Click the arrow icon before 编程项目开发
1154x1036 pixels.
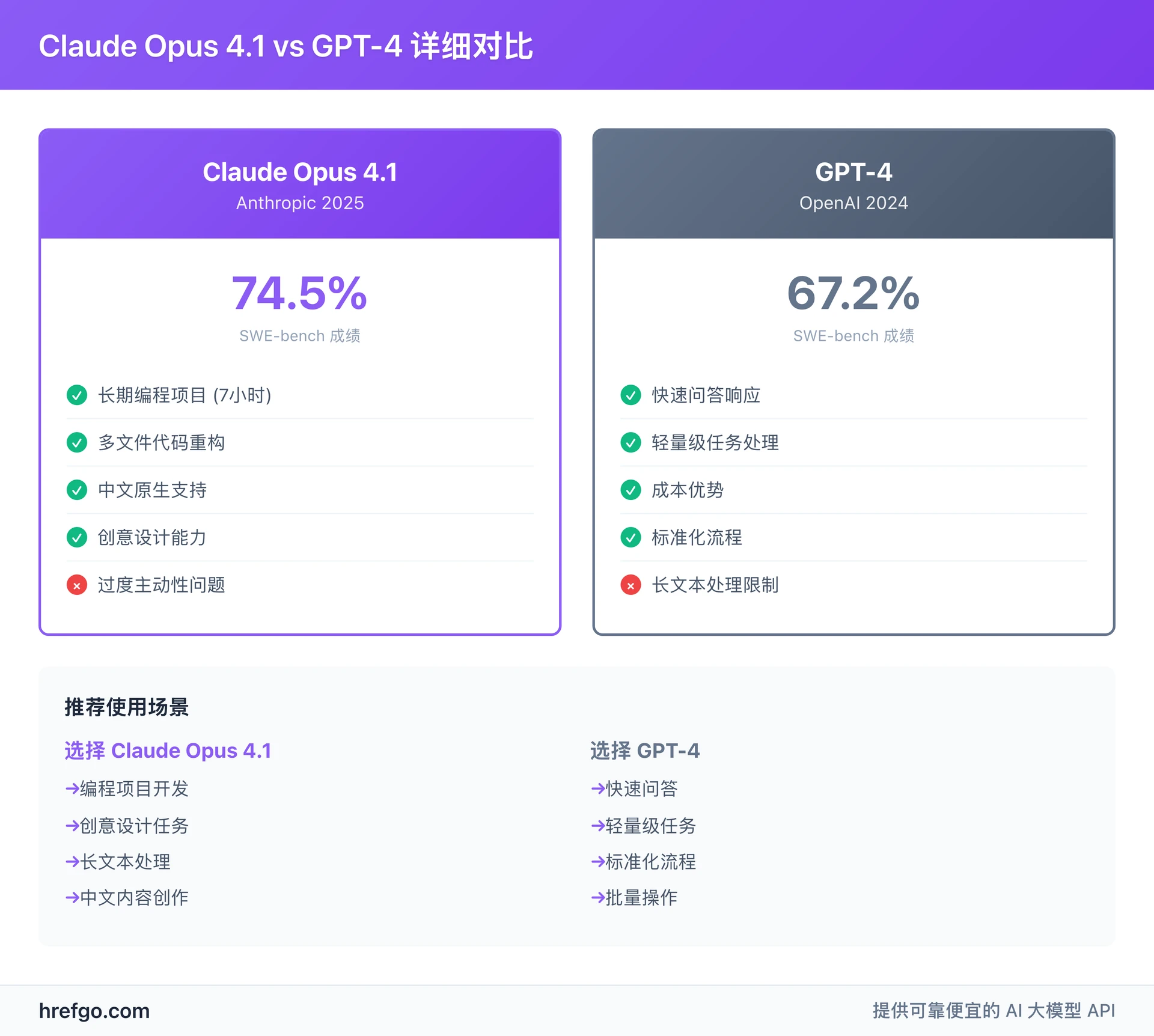click(72, 788)
